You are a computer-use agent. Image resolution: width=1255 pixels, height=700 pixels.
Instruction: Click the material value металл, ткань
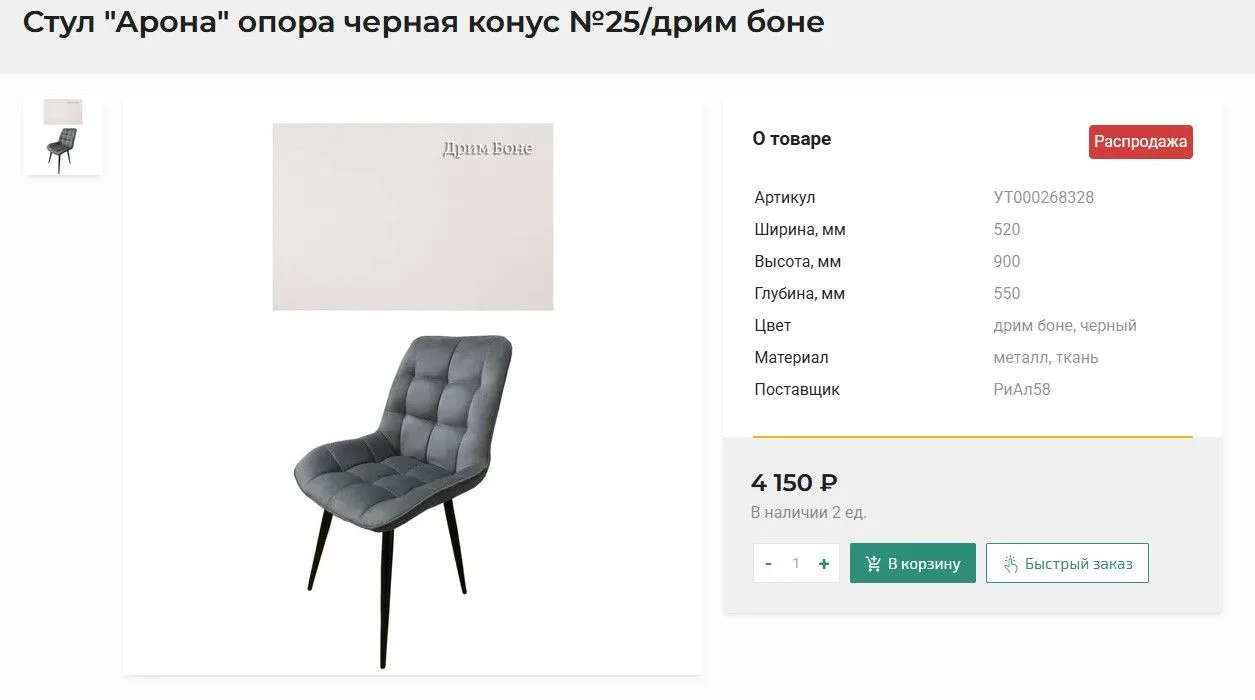tap(1046, 358)
